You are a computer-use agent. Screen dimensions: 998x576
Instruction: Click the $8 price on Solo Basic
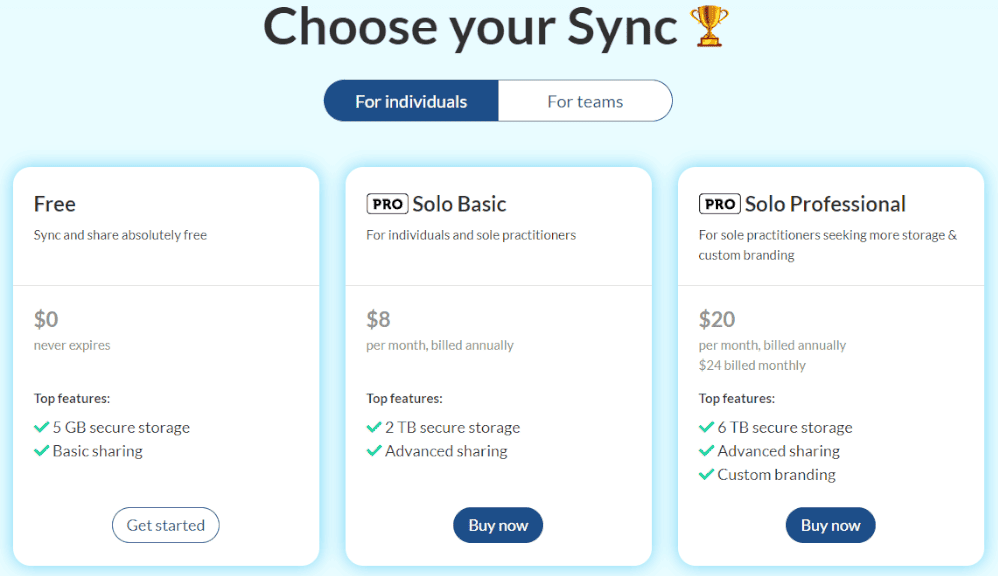pos(379,319)
